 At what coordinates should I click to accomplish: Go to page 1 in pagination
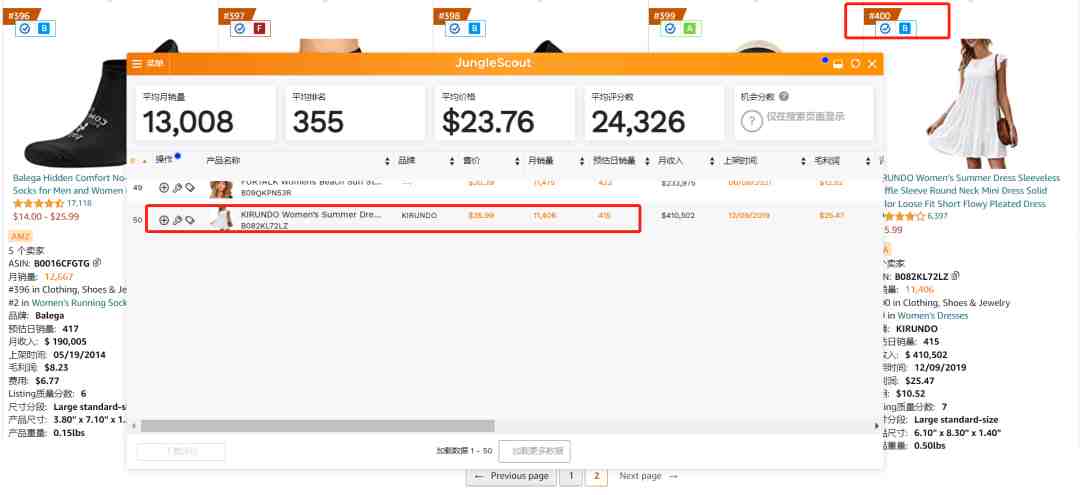point(570,476)
